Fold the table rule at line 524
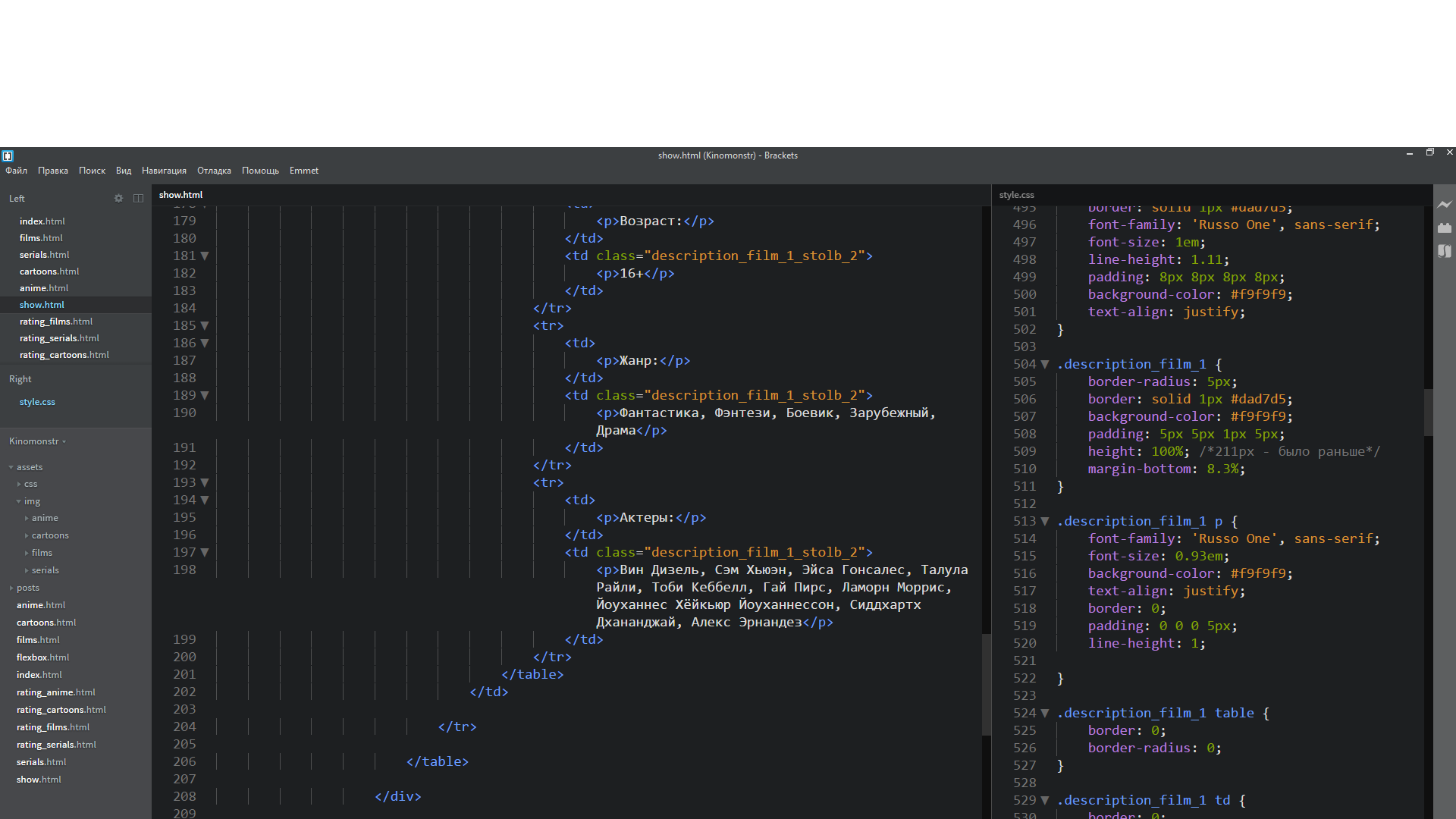1456x819 pixels. coord(1045,713)
